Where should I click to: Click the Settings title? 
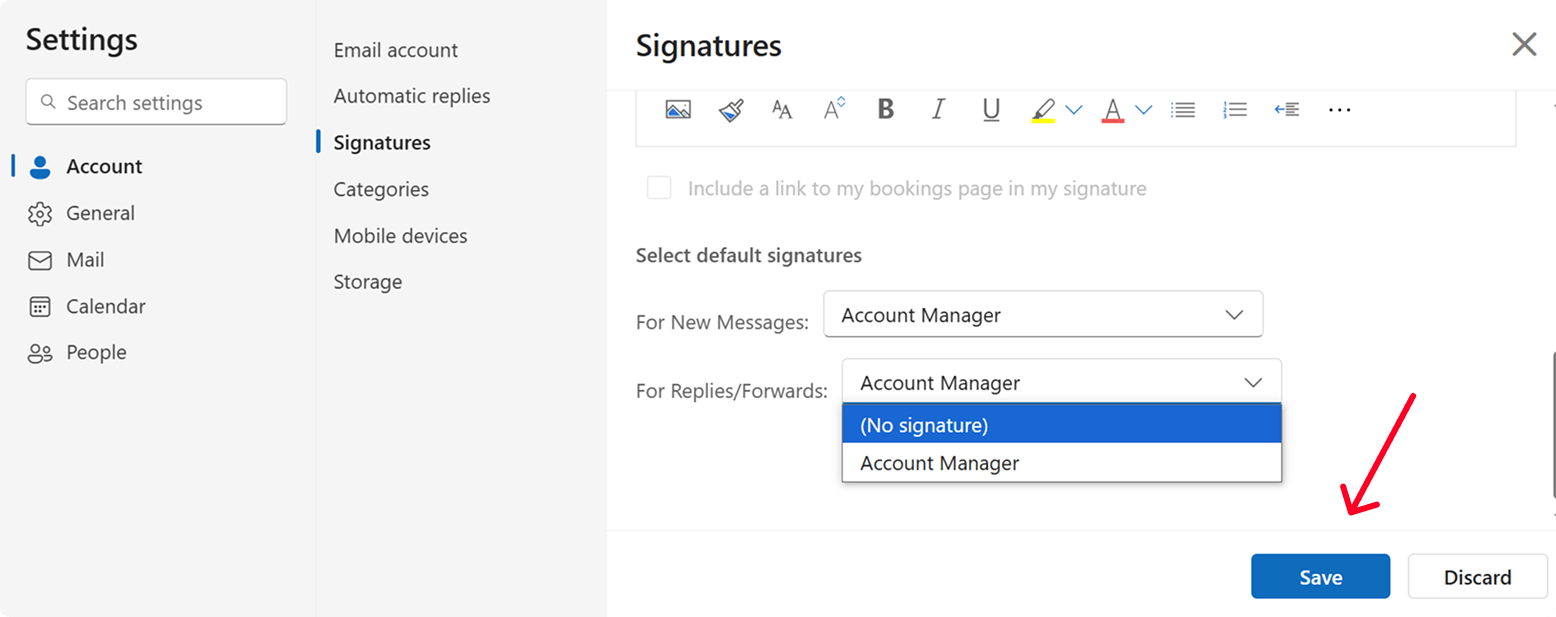(x=82, y=40)
